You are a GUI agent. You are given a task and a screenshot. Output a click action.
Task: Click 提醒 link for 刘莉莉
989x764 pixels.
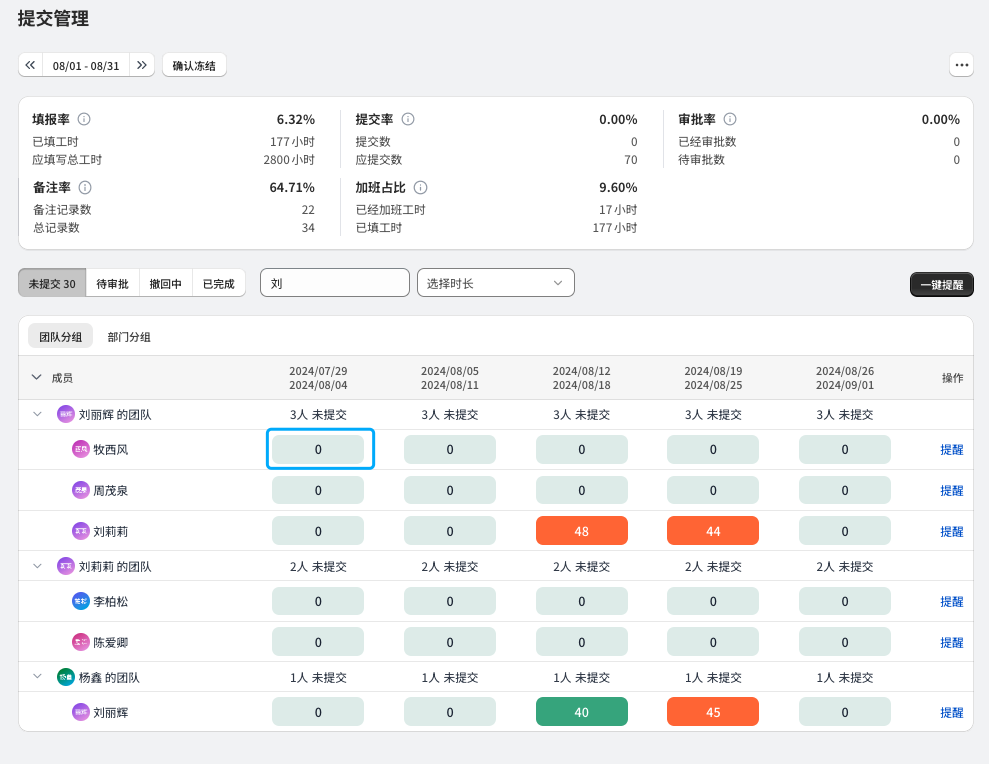pyautogui.click(x=951, y=531)
